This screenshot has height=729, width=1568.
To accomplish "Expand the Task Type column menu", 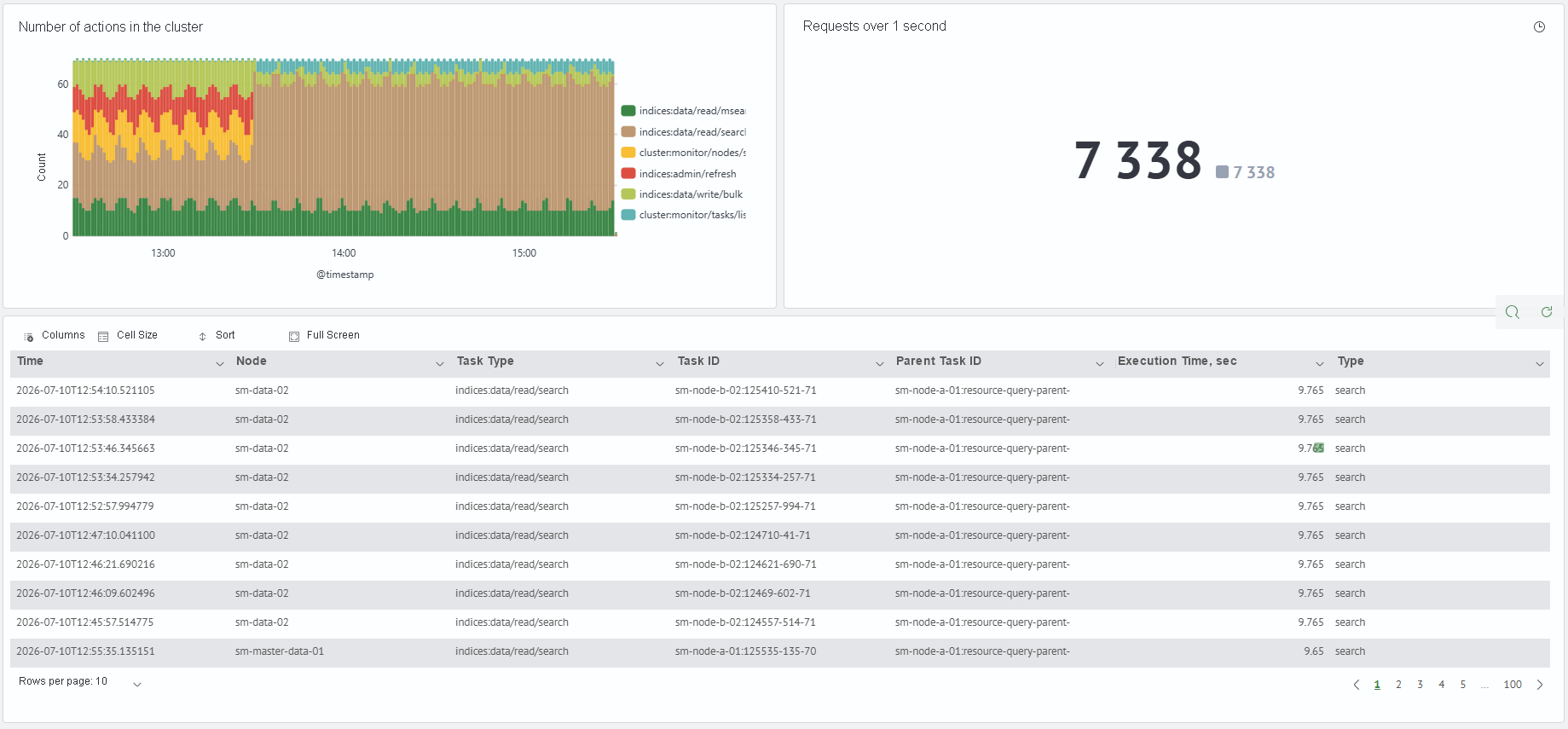I will [660, 364].
